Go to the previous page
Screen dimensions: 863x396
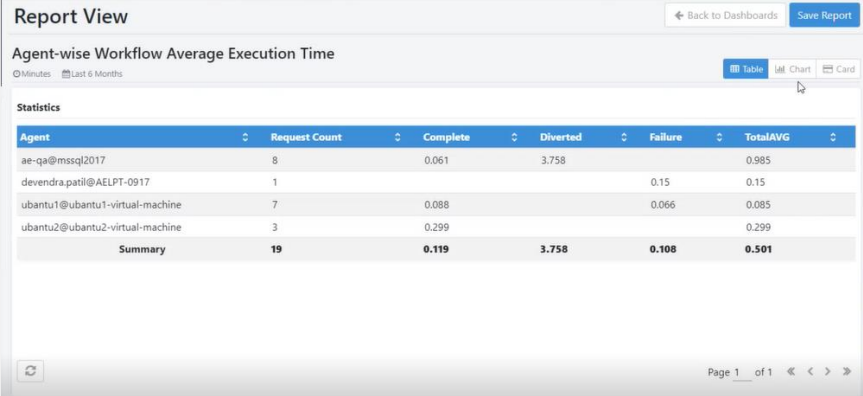[810, 372]
